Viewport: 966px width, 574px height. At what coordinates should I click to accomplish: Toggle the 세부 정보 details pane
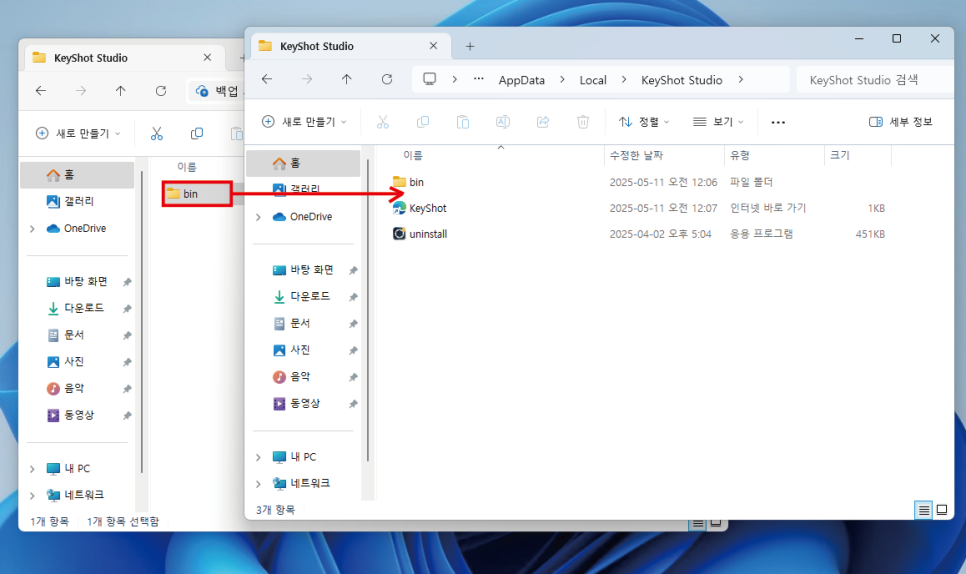(x=901, y=122)
